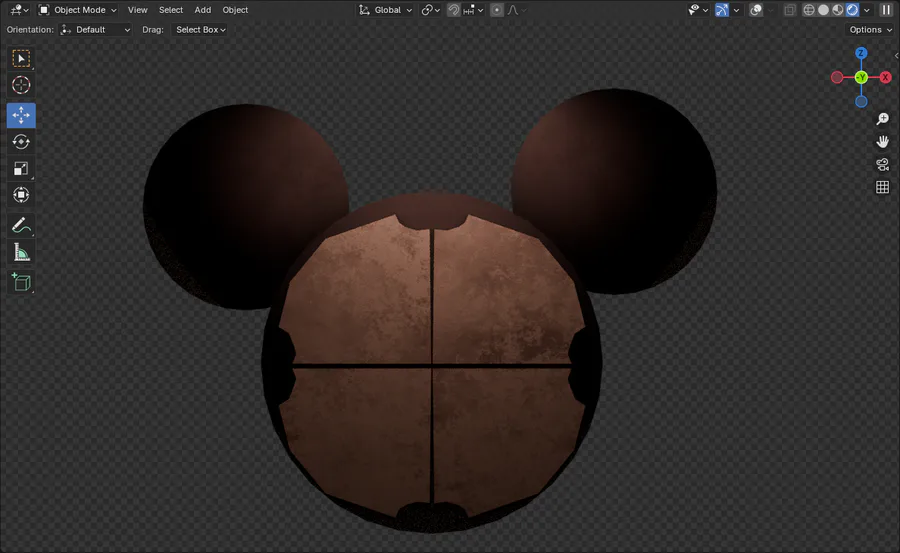The width and height of the screenshot is (900, 553).
Task: Select the Measure tool
Action: click(x=21, y=252)
